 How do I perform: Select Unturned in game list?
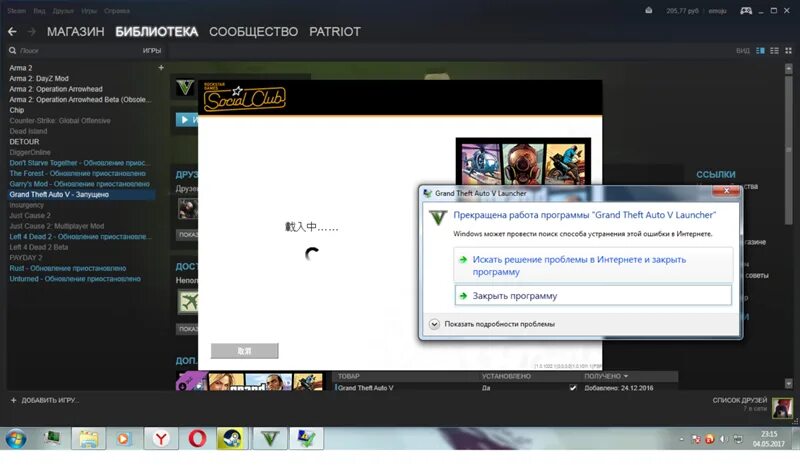click(75, 279)
